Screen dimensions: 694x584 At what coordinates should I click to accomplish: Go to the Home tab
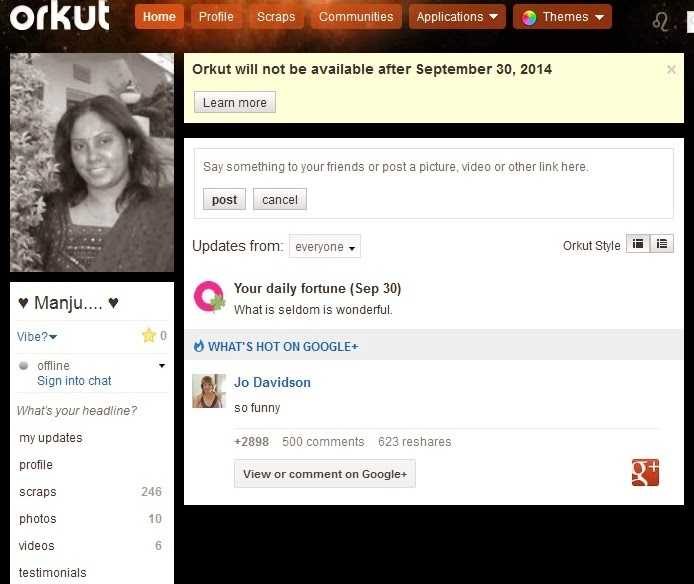click(159, 17)
